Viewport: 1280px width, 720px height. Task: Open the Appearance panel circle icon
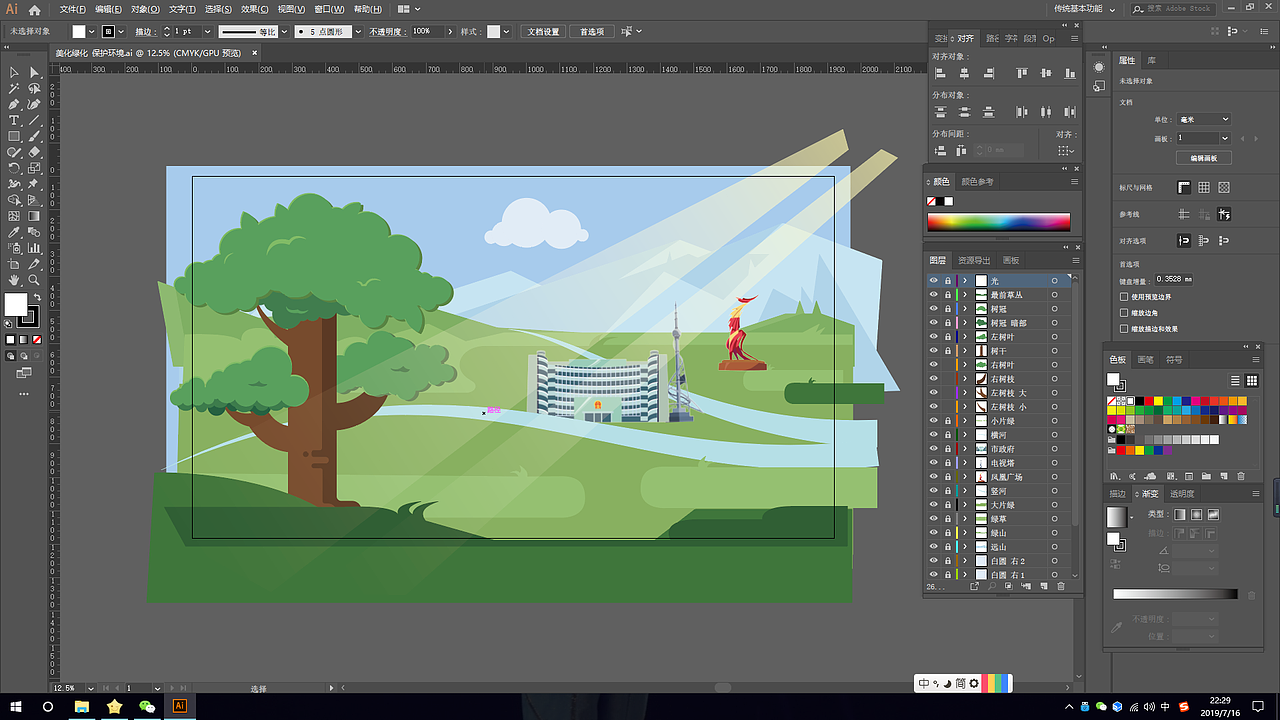tap(1099, 67)
